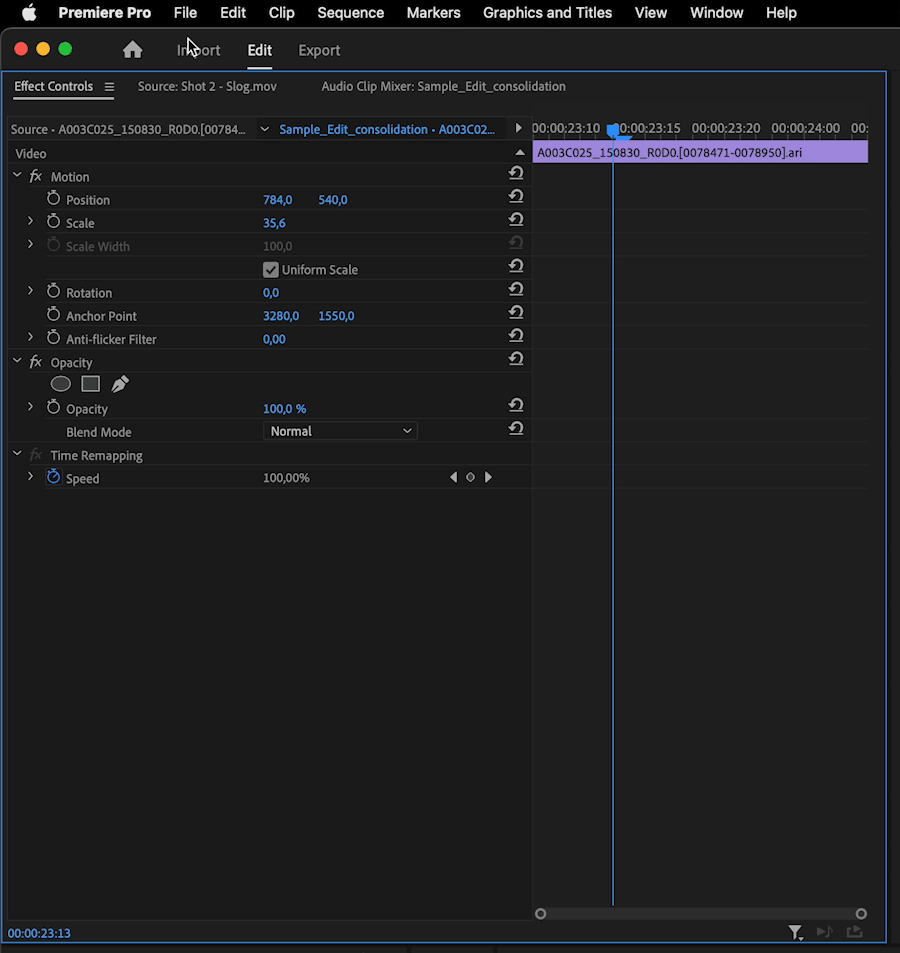
Task: Collapse the Video section triangle
Action: click(x=520, y=153)
